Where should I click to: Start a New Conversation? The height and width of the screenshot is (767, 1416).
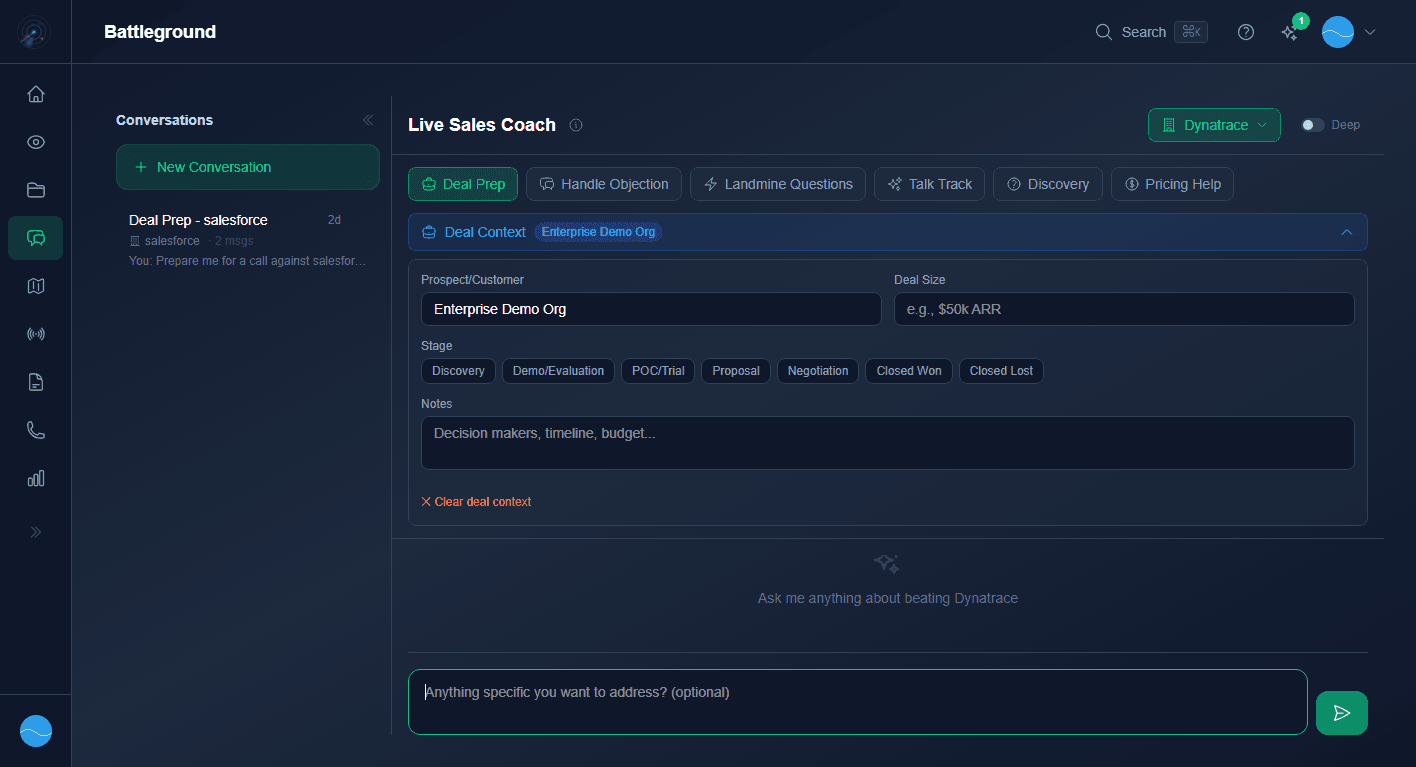pyautogui.click(x=247, y=167)
